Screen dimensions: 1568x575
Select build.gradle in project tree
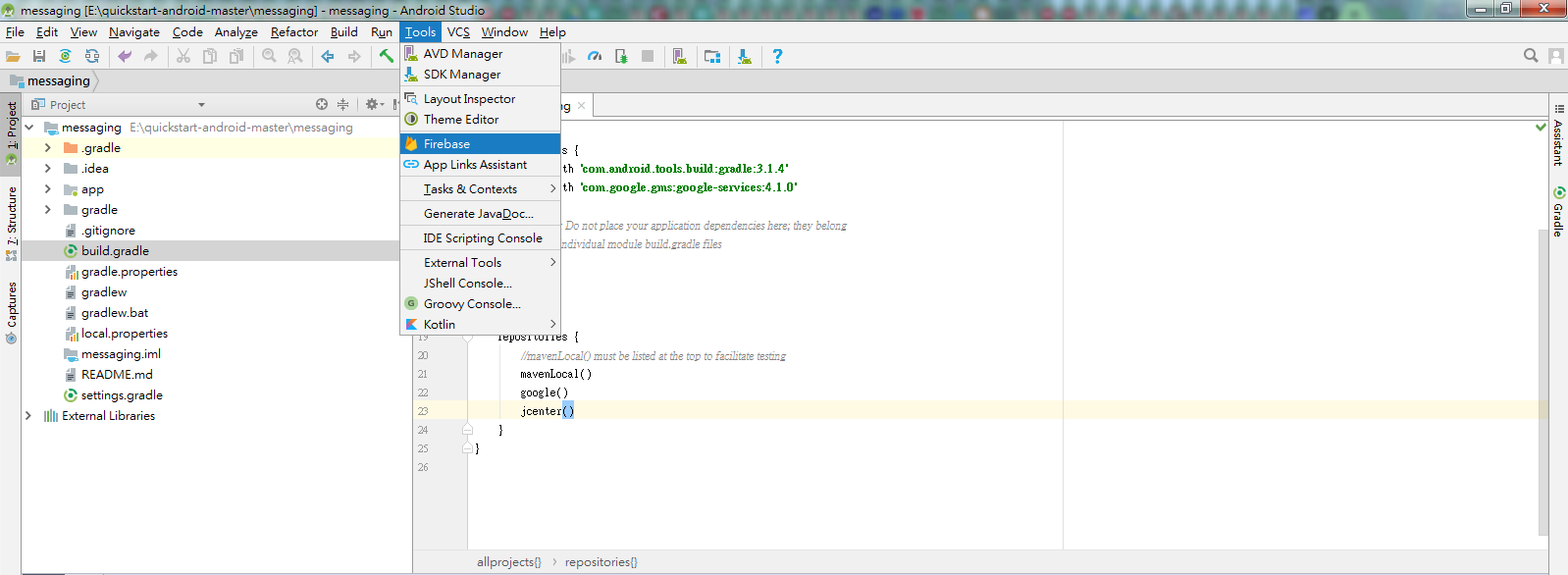point(115,251)
